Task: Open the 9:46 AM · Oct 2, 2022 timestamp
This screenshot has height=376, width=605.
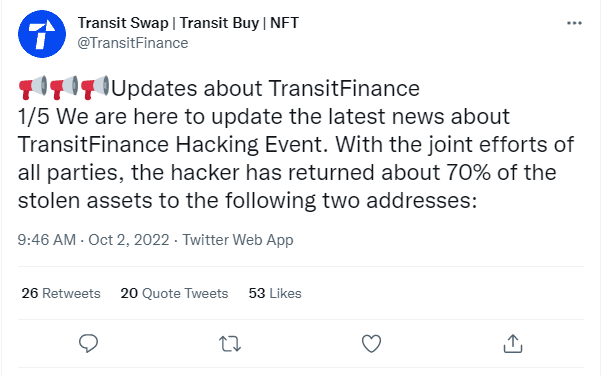Action: click(93, 240)
